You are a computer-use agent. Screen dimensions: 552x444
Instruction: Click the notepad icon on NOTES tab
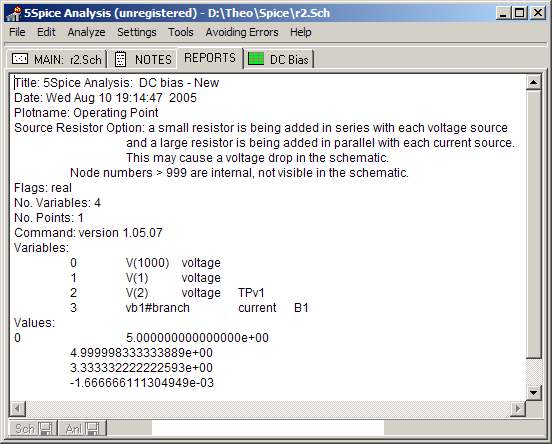pyautogui.click(x=120, y=59)
